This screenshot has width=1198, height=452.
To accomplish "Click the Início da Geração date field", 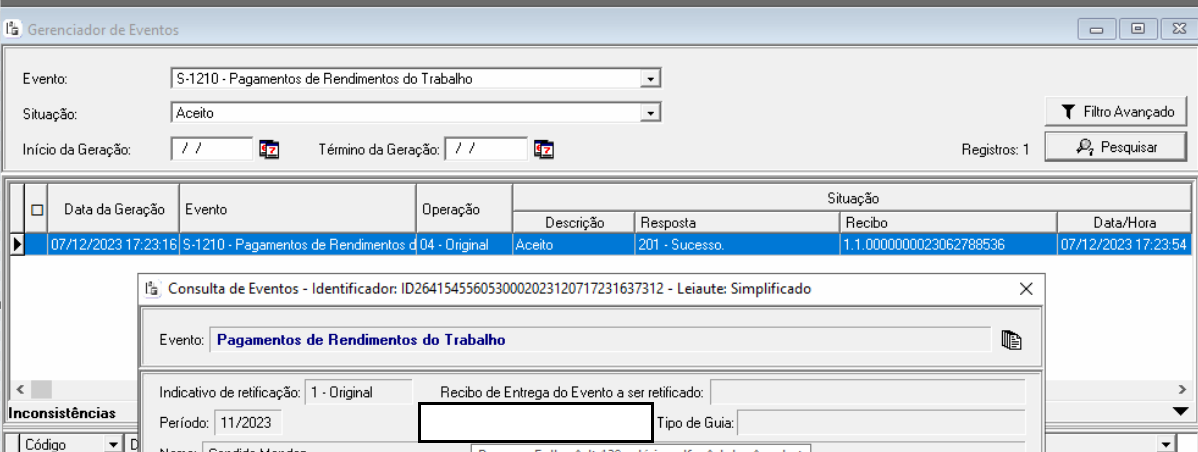I will (x=211, y=149).
